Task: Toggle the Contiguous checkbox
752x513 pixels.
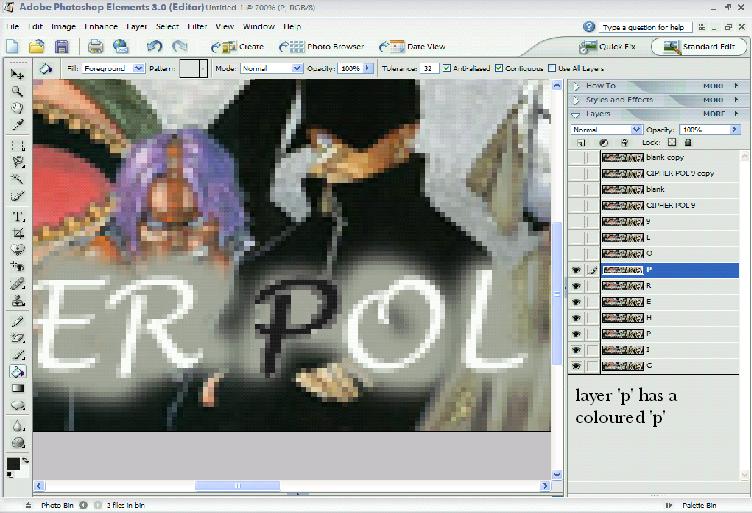Action: [x=499, y=68]
